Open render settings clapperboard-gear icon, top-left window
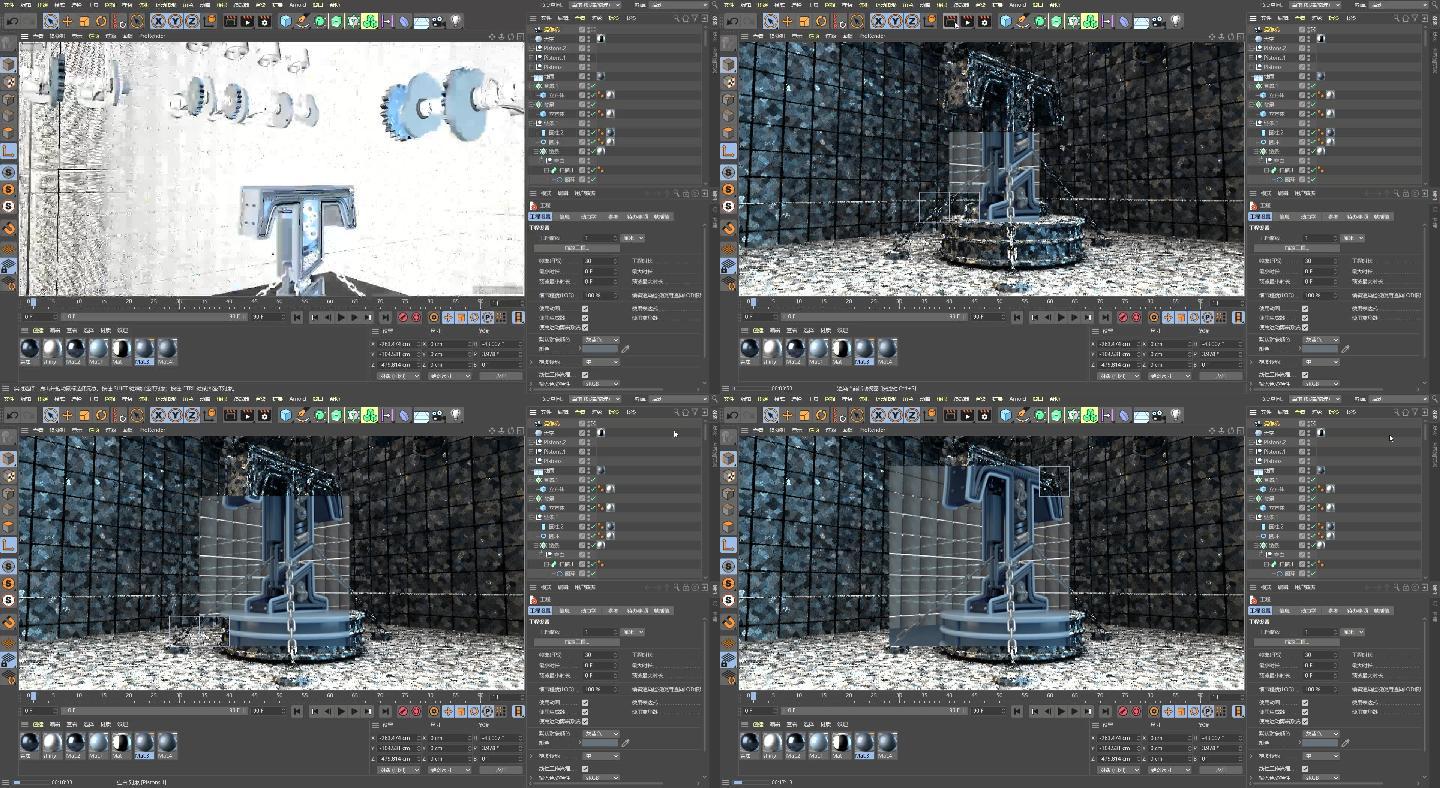 265,21
